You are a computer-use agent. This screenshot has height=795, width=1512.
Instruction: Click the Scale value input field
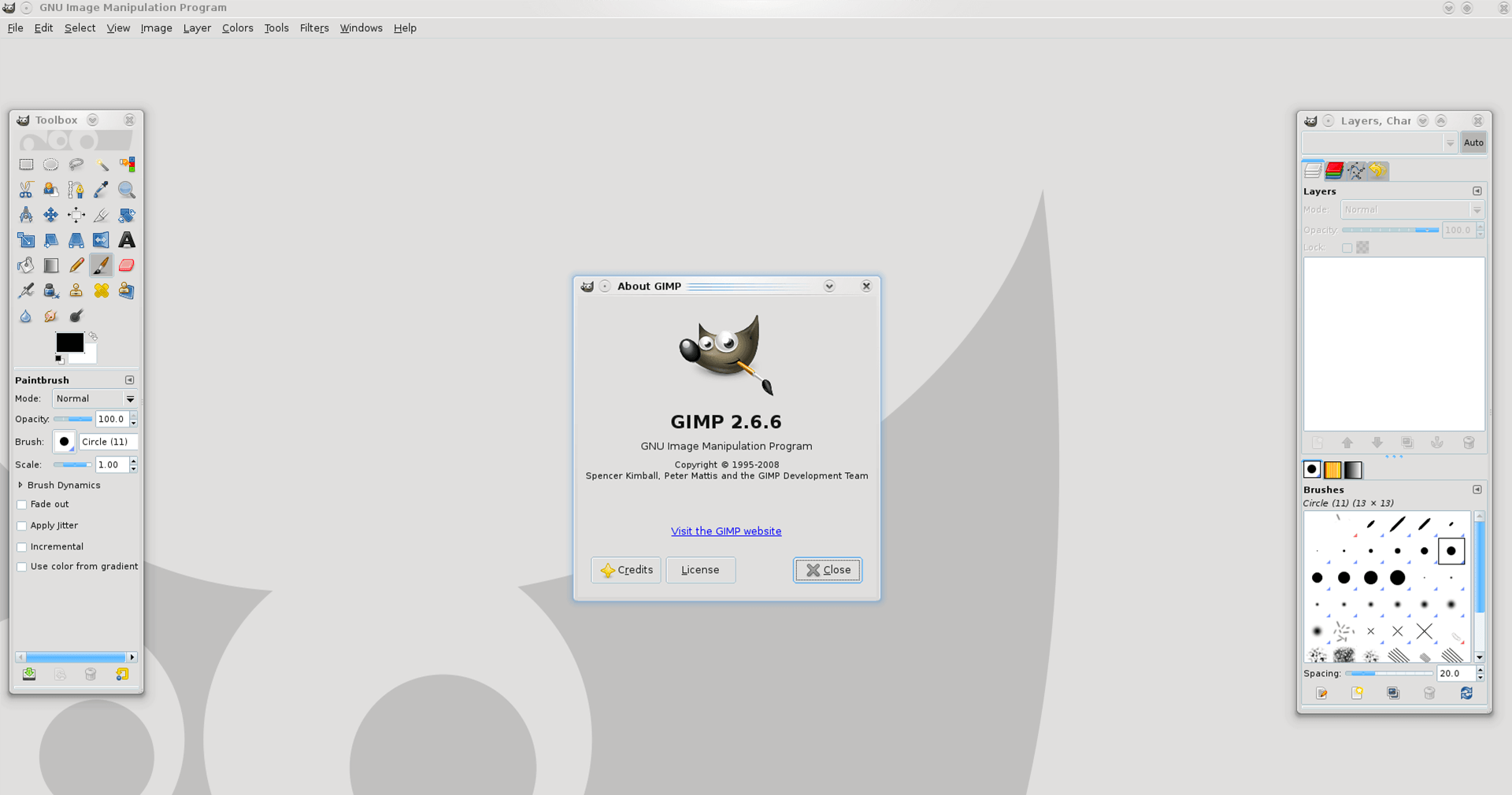112,465
